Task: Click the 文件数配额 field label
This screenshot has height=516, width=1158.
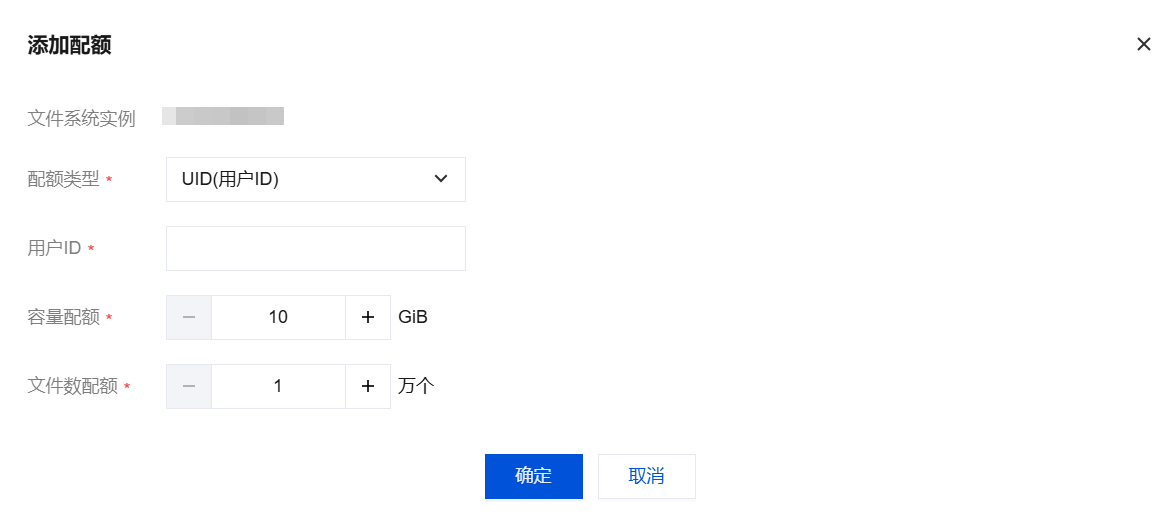Action: point(72,386)
